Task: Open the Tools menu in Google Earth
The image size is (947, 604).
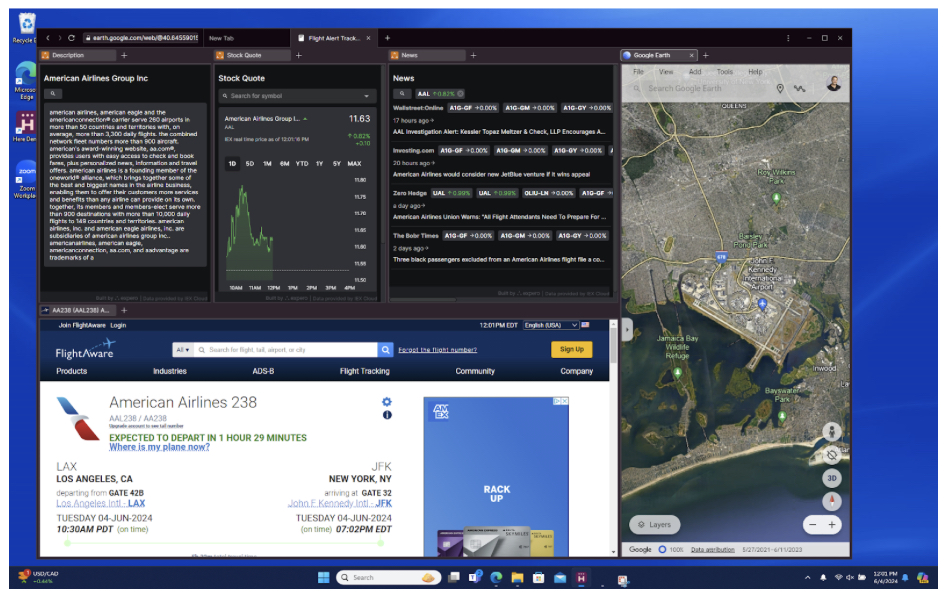Action: (x=725, y=72)
